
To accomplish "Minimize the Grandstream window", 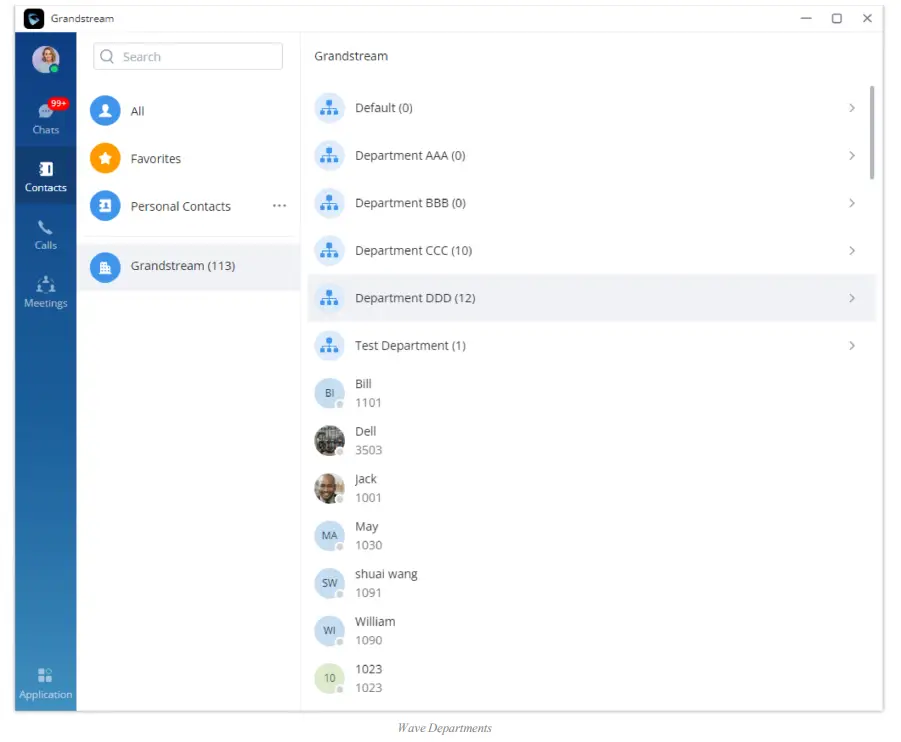I will pyautogui.click(x=806, y=18).
